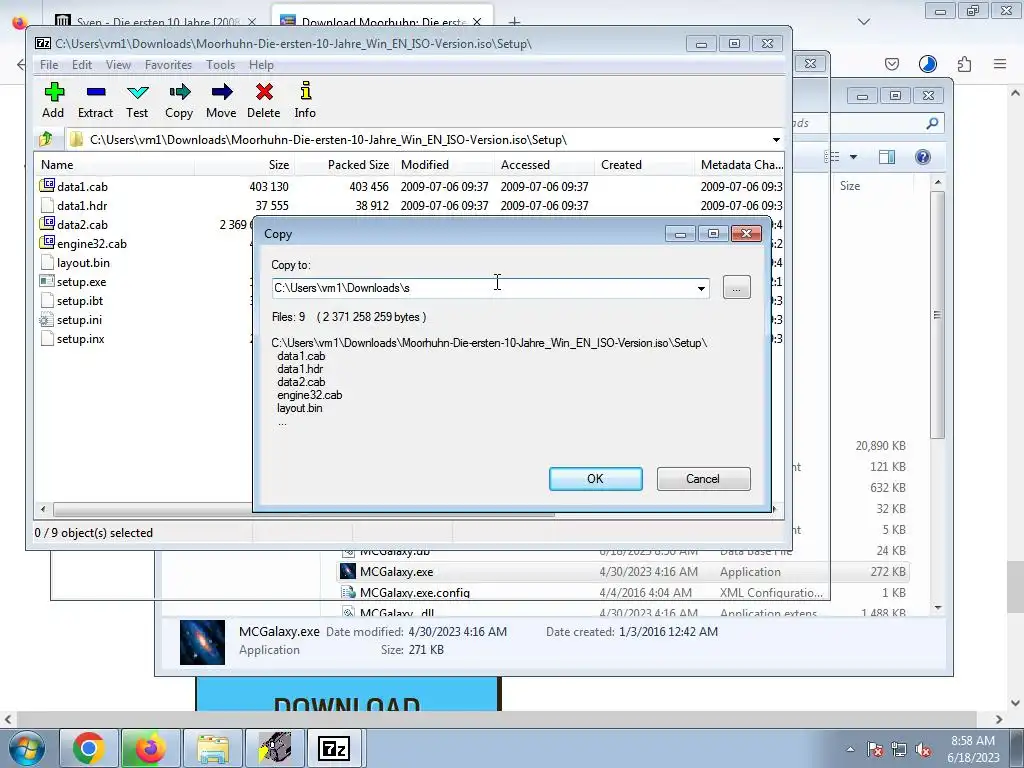Open Explorer help question mark icon
This screenshot has height=768, width=1024.
click(x=923, y=157)
